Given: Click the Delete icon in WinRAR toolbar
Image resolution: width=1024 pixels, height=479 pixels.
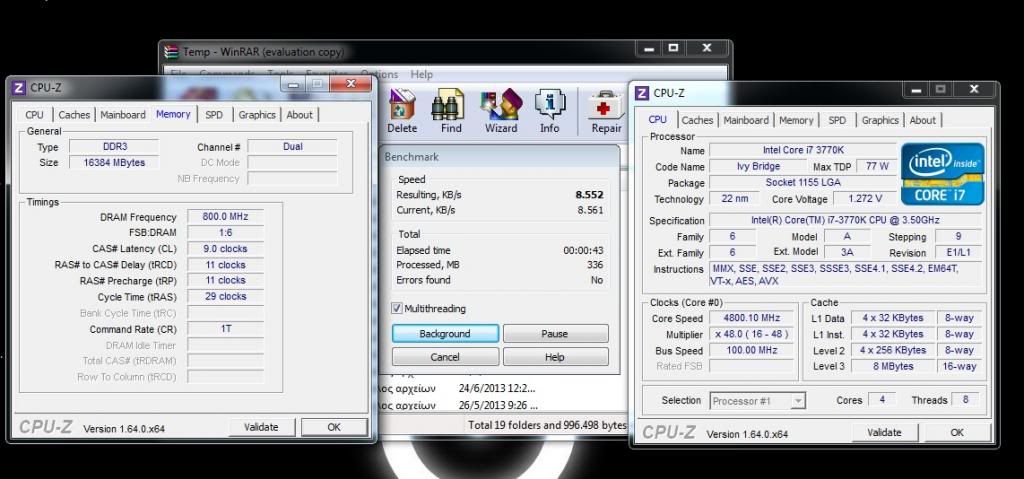Looking at the screenshot, I should pos(402,105).
